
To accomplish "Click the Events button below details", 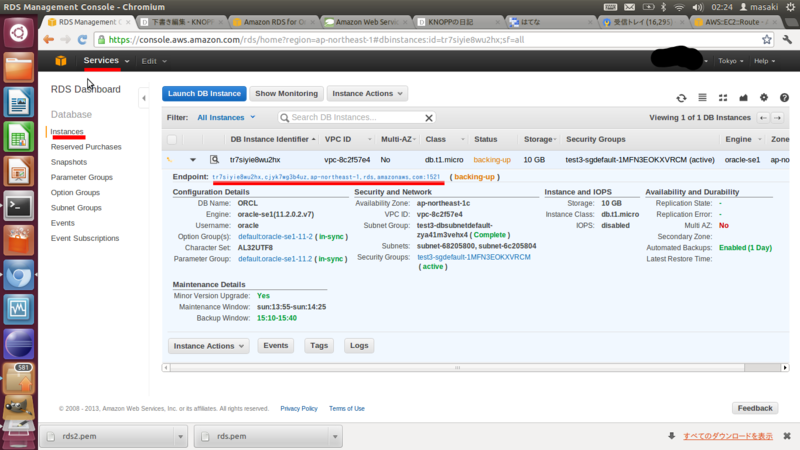I will pyautogui.click(x=276, y=345).
